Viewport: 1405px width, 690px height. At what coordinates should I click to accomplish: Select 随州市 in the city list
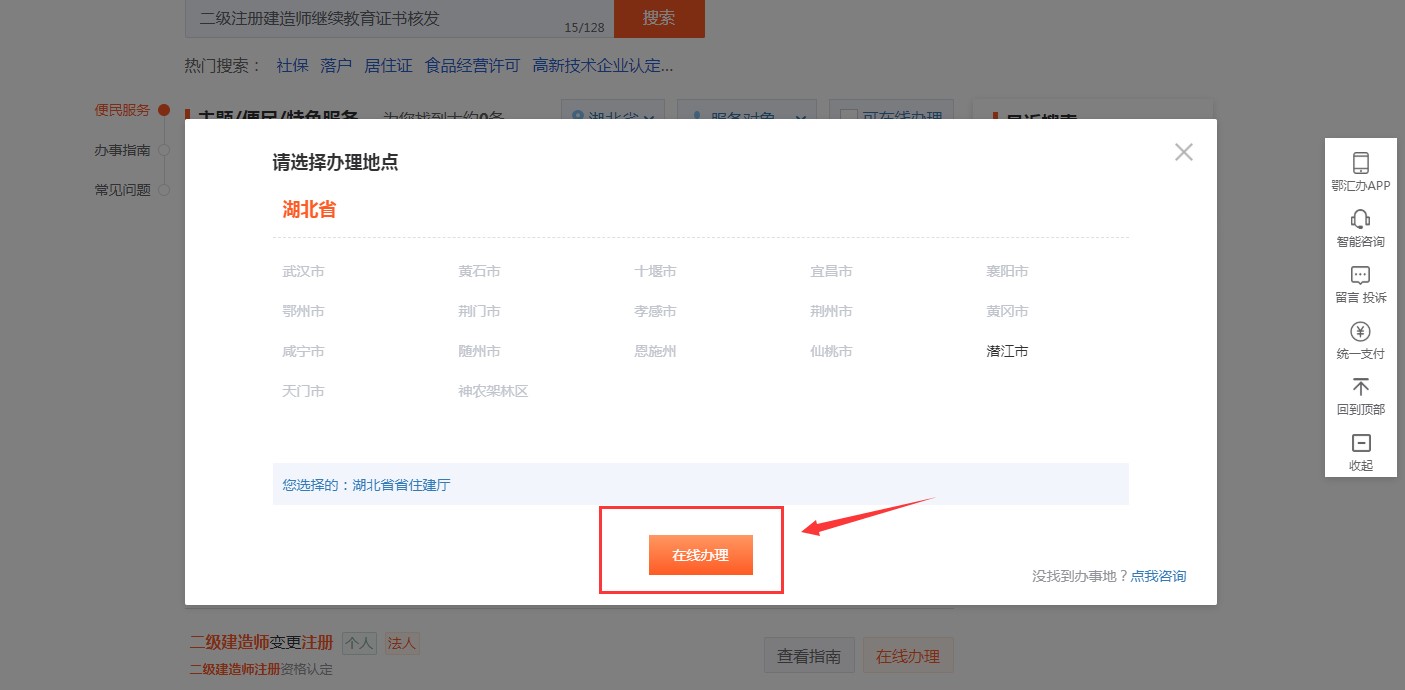point(479,351)
